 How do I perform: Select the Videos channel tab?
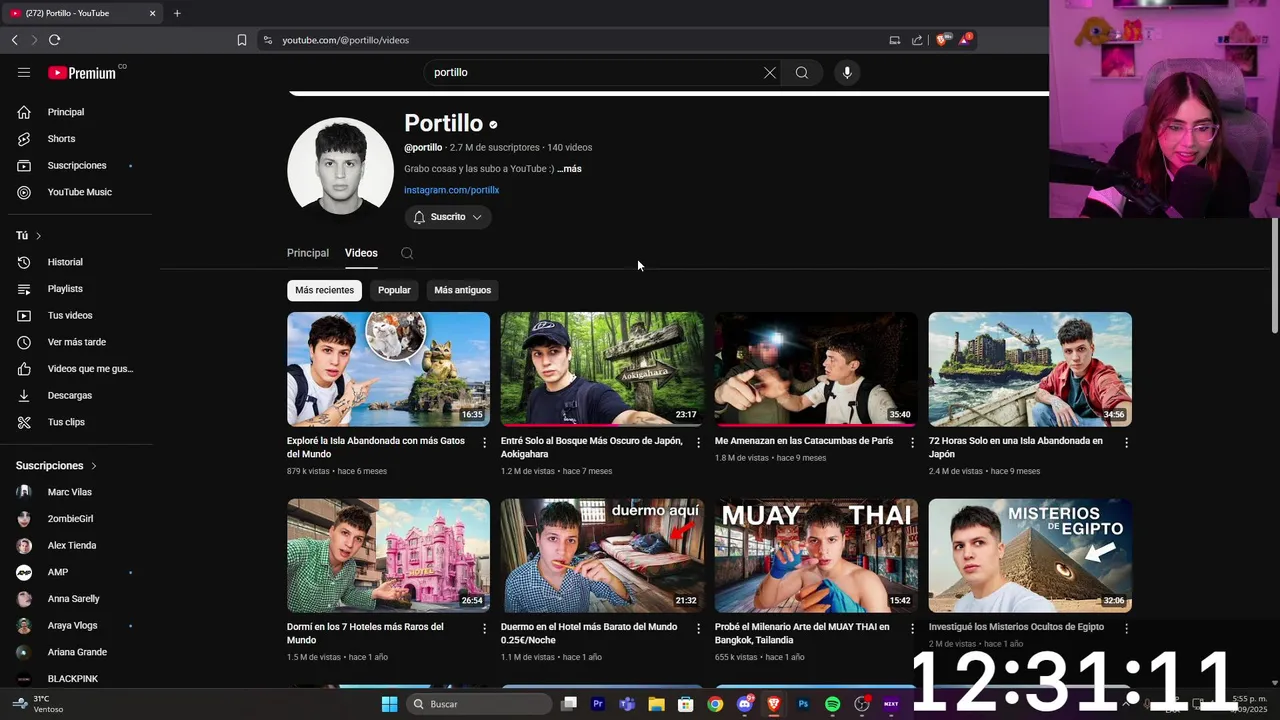pos(361,253)
